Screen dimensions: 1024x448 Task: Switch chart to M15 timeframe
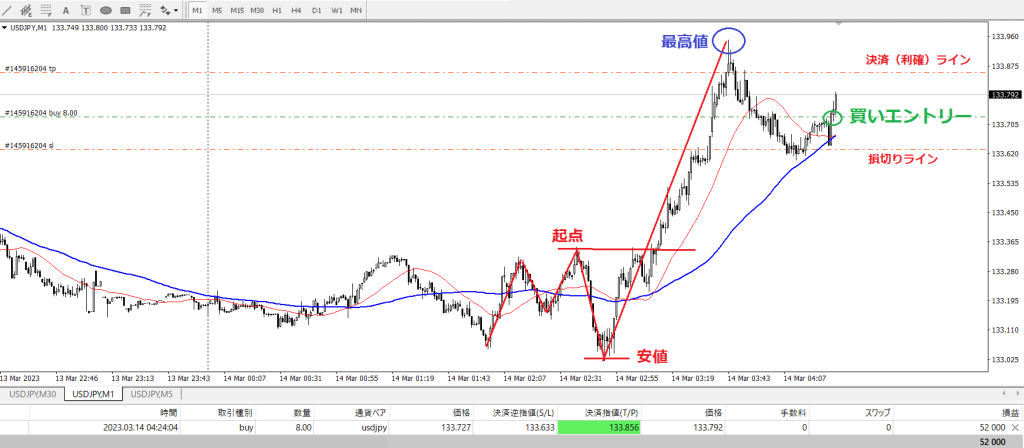pos(237,10)
